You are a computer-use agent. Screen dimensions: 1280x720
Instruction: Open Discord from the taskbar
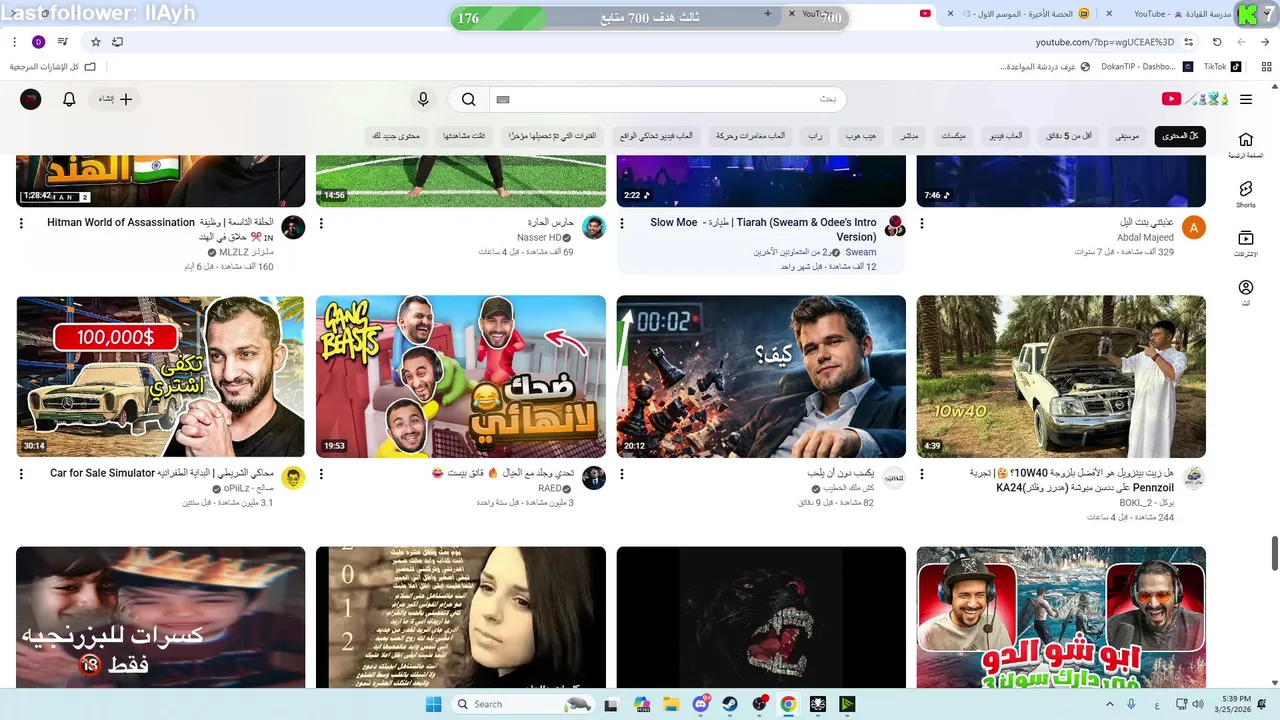(701, 704)
